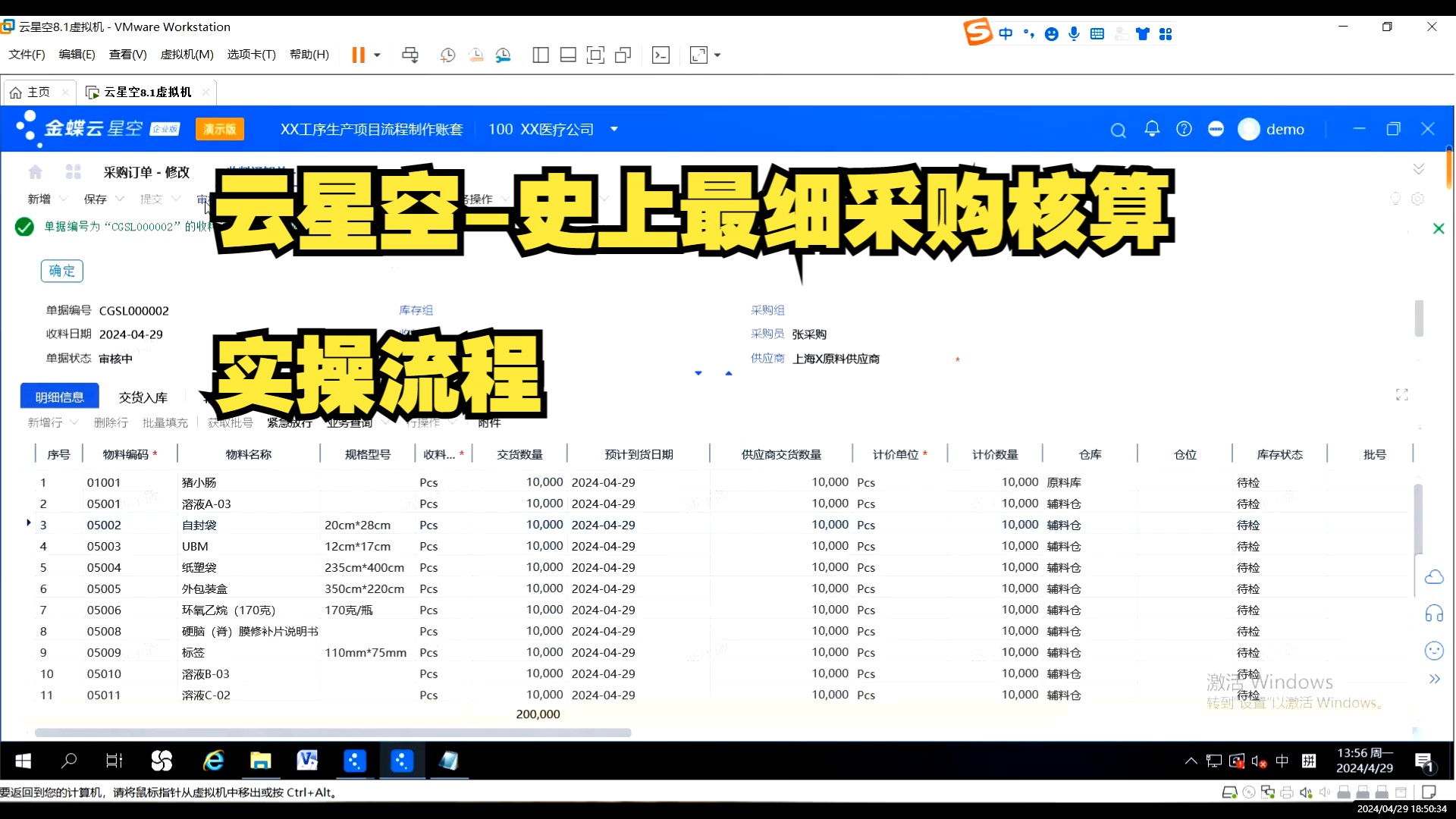Click the 新增 toolbar button
The image size is (1456, 819).
coord(39,199)
